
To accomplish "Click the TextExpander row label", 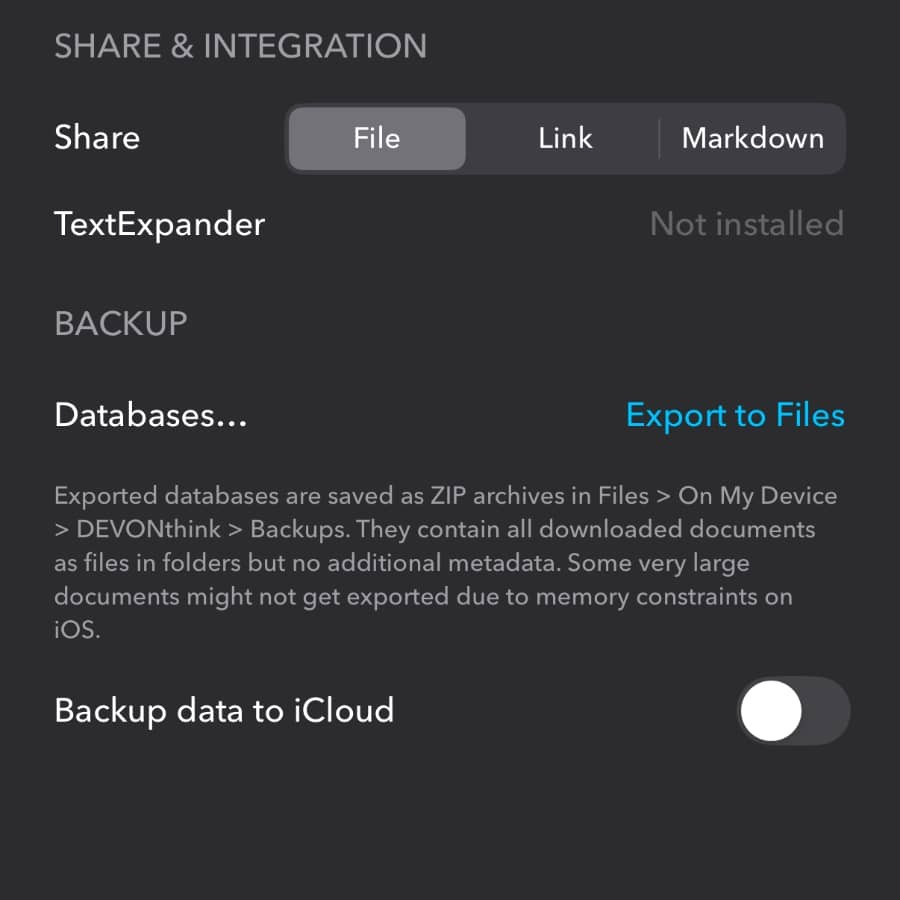I will [159, 224].
